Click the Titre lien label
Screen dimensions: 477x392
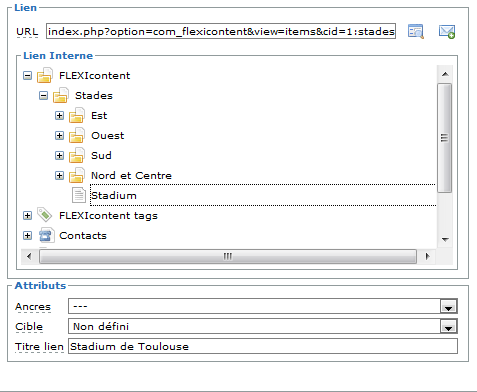click(x=39, y=347)
